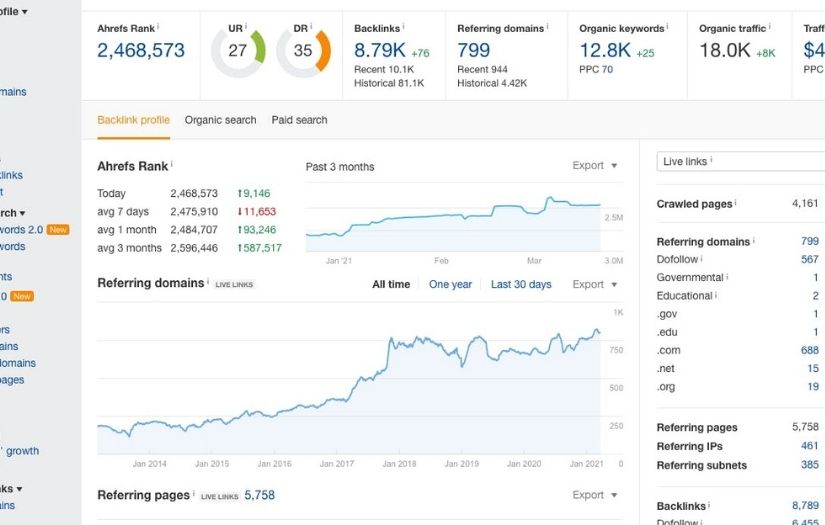Click info icon beside Organic keywords
The image size is (825, 525).
667,27
